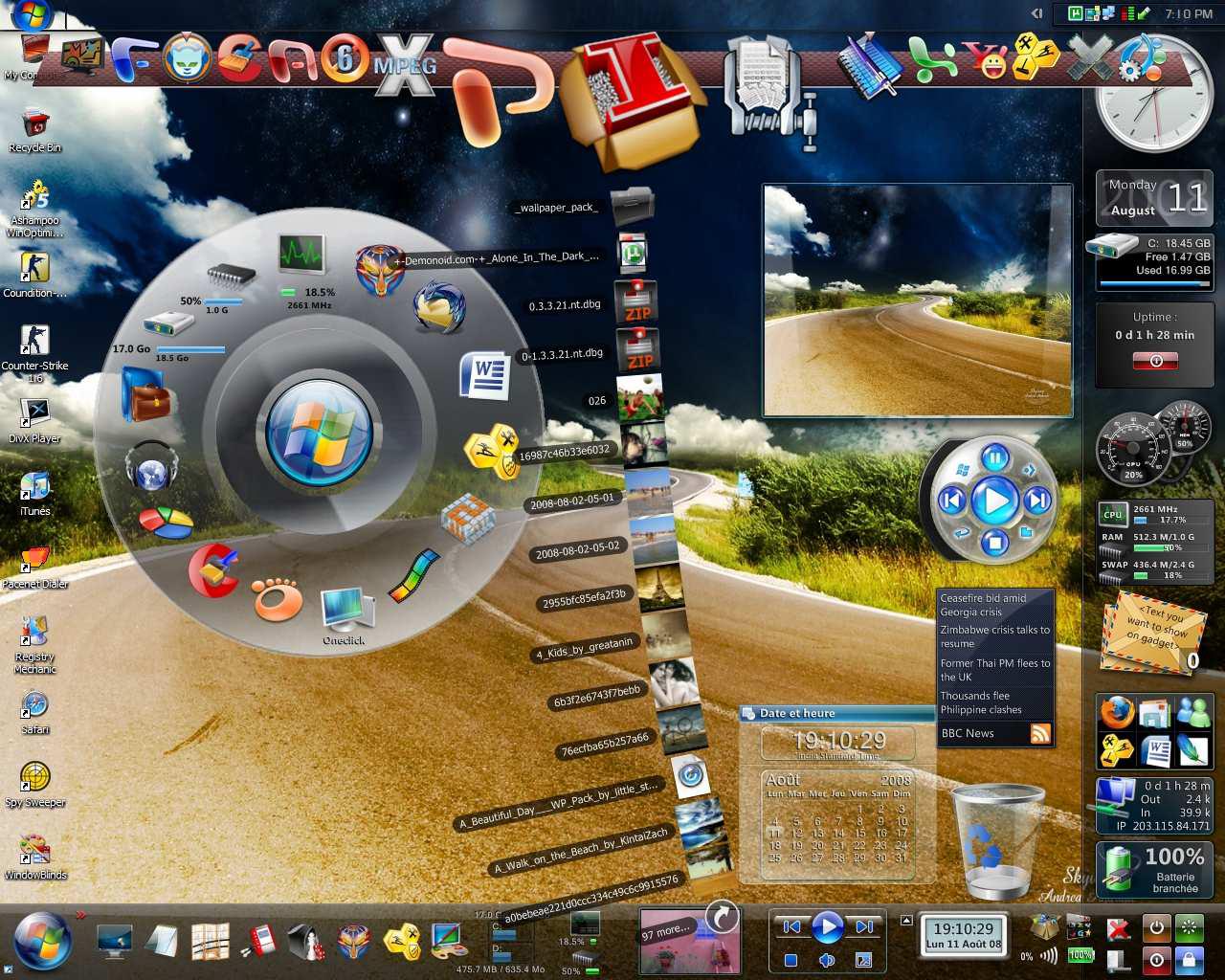Click the analog clock gadget

(1153, 96)
